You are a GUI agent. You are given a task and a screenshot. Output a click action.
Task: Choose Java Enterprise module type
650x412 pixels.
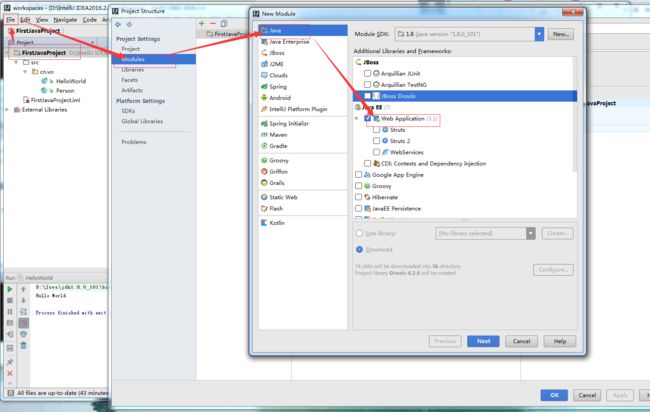[303, 41]
